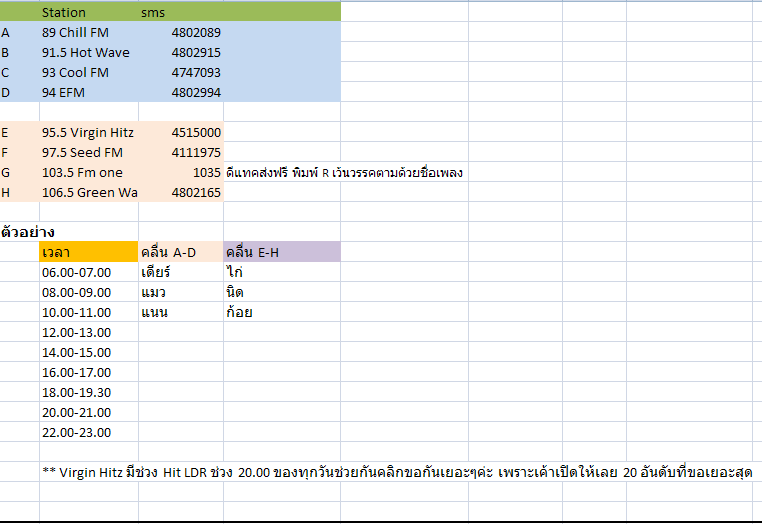The width and height of the screenshot is (762, 524).
Task: Select the cell containing 1035
Action: (181, 172)
